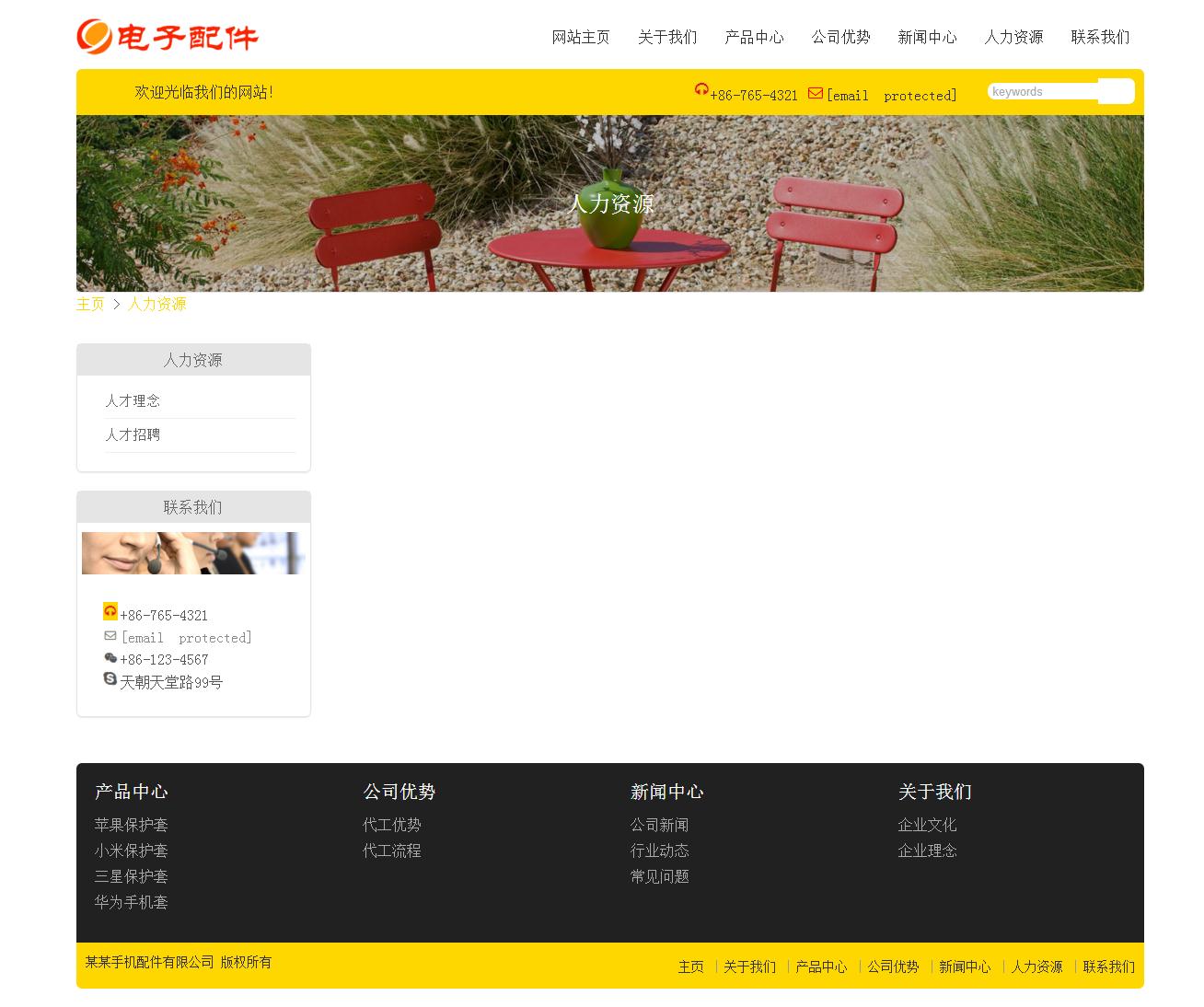The height and width of the screenshot is (1007, 1204).
Task: Click the headset phone icon in yellow bar
Action: pyautogui.click(x=701, y=90)
